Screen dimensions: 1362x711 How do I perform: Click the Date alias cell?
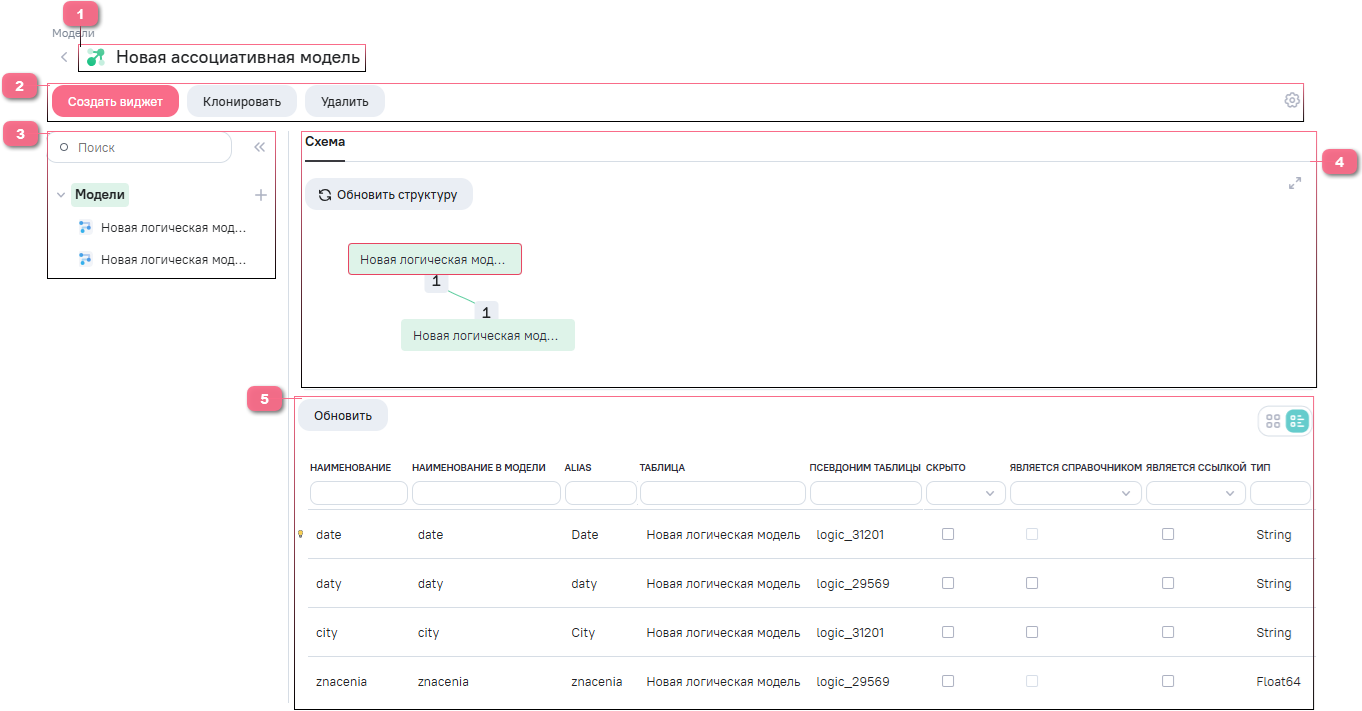585,535
